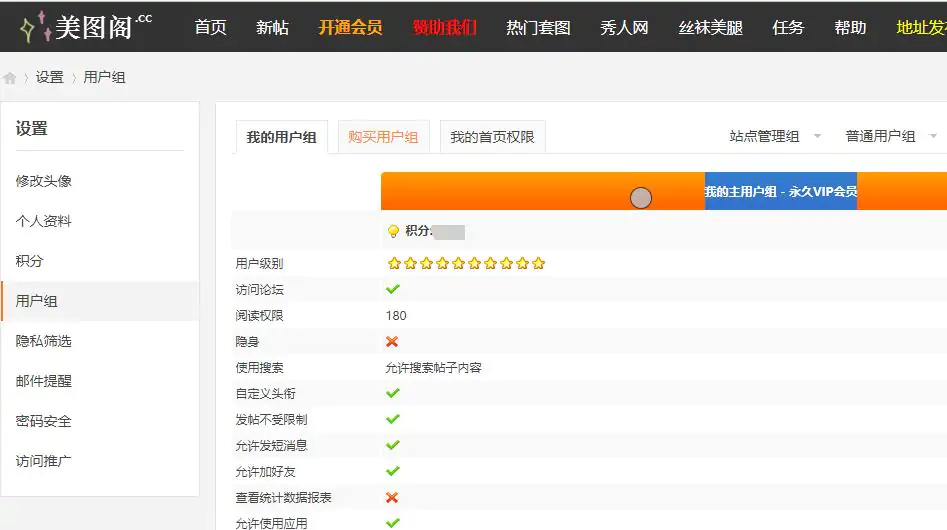This screenshot has height=530, width=947.
Task: Open 首页 in the top navigation
Action: 210,27
